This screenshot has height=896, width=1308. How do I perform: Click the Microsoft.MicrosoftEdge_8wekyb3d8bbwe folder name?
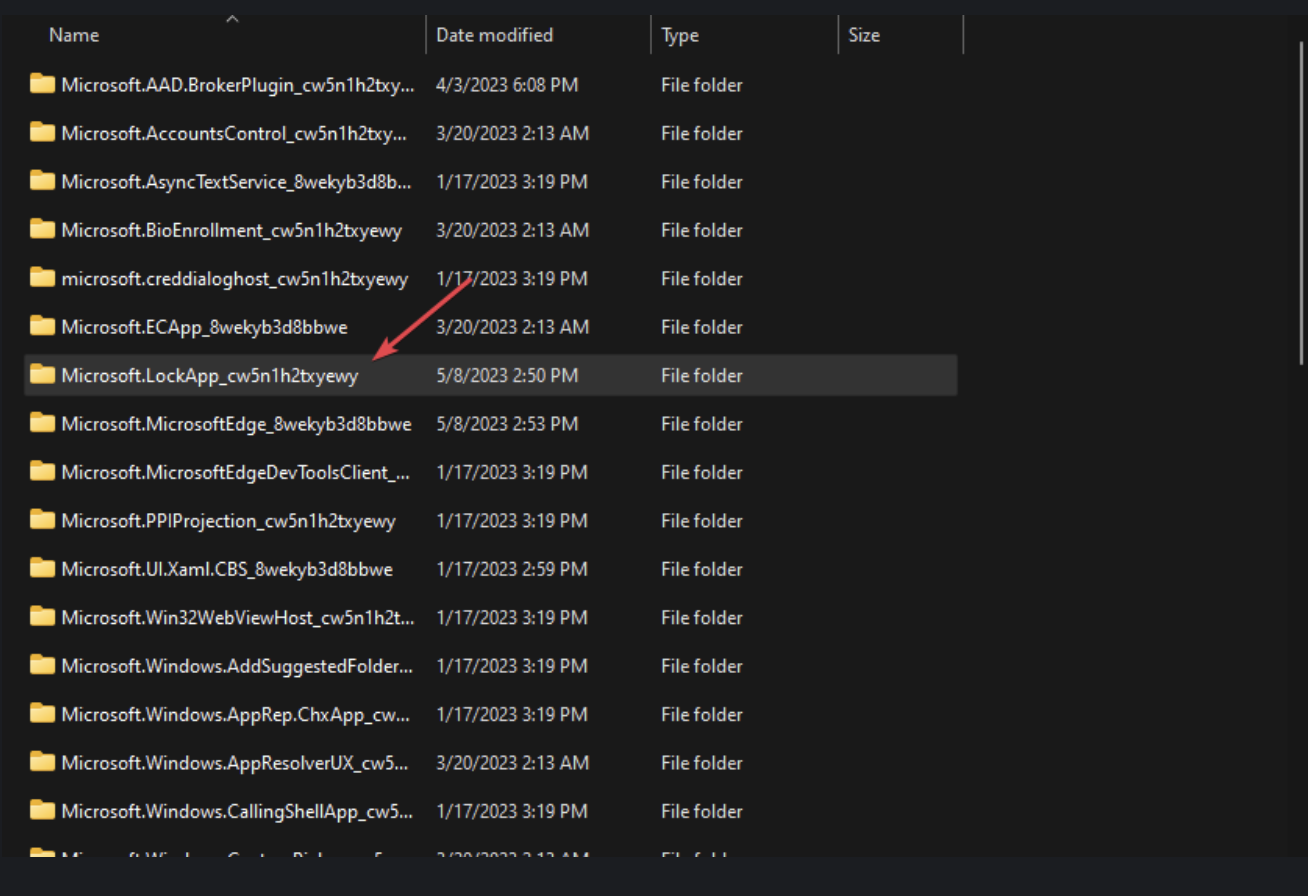[236, 424]
